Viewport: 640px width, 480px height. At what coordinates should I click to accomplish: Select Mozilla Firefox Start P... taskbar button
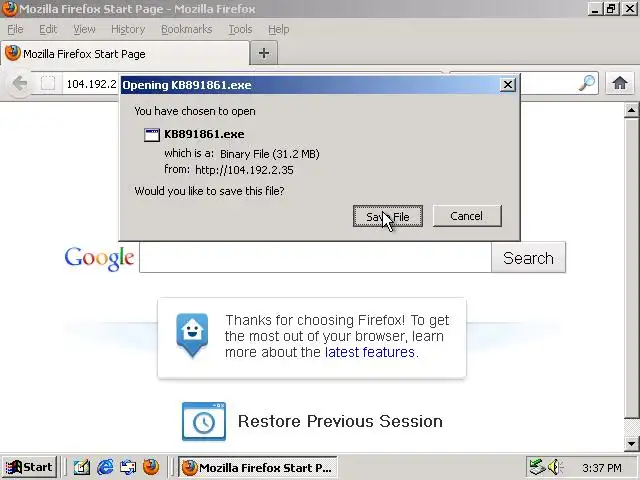point(258,467)
